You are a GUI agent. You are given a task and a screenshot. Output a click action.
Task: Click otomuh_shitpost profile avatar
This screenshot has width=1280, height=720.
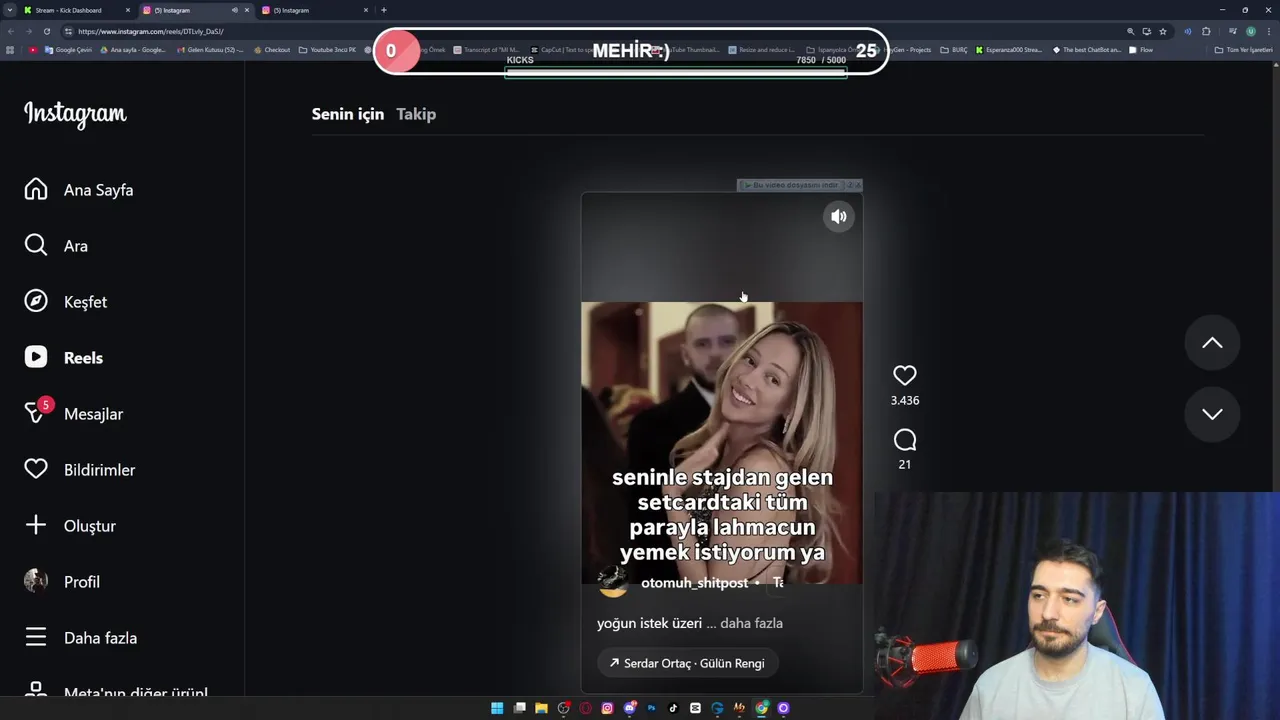[x=613, y=582]
